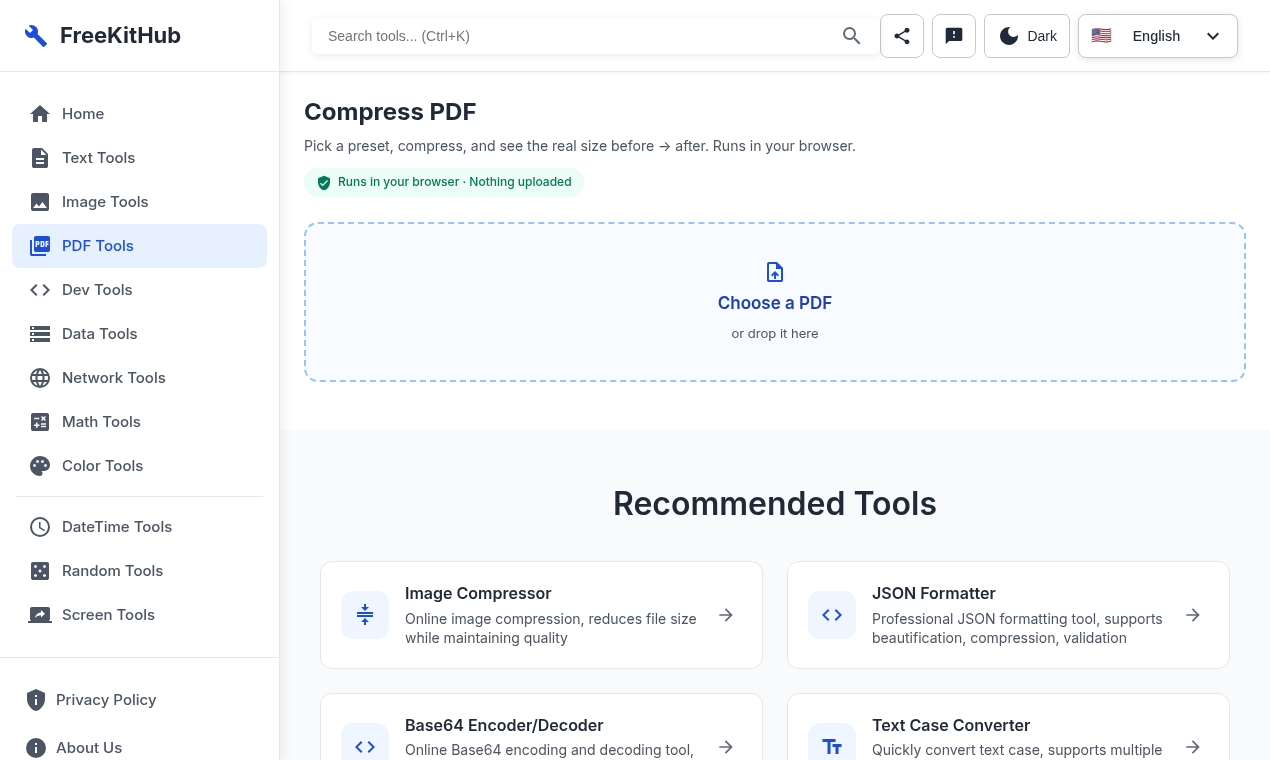Viewport: 1270px width, 760px height.
Task: Click the JSON Formatter card arrow
Action: pos(1193,615)
